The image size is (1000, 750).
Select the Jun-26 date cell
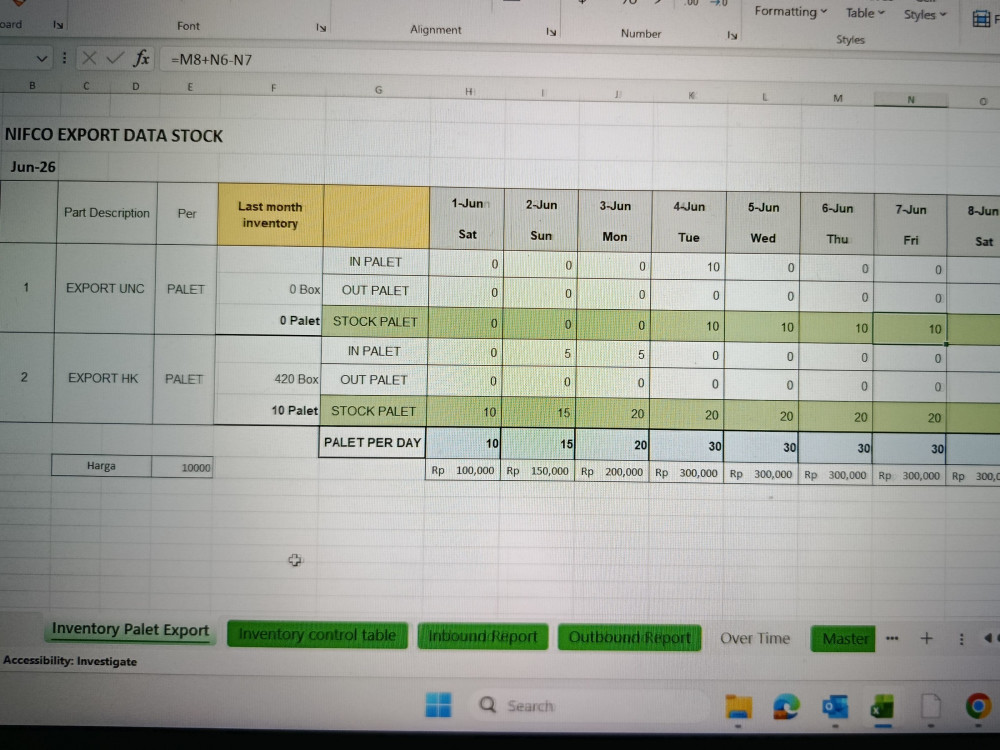(x=33, y=167)
